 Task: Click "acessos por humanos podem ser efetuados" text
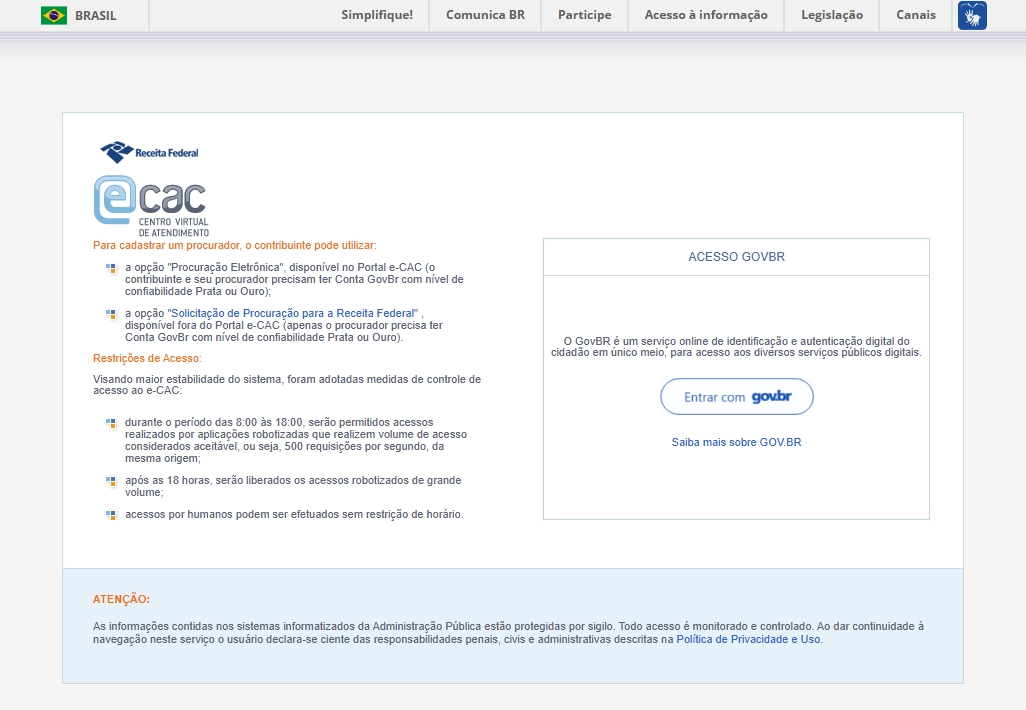[x=294, y=514]
